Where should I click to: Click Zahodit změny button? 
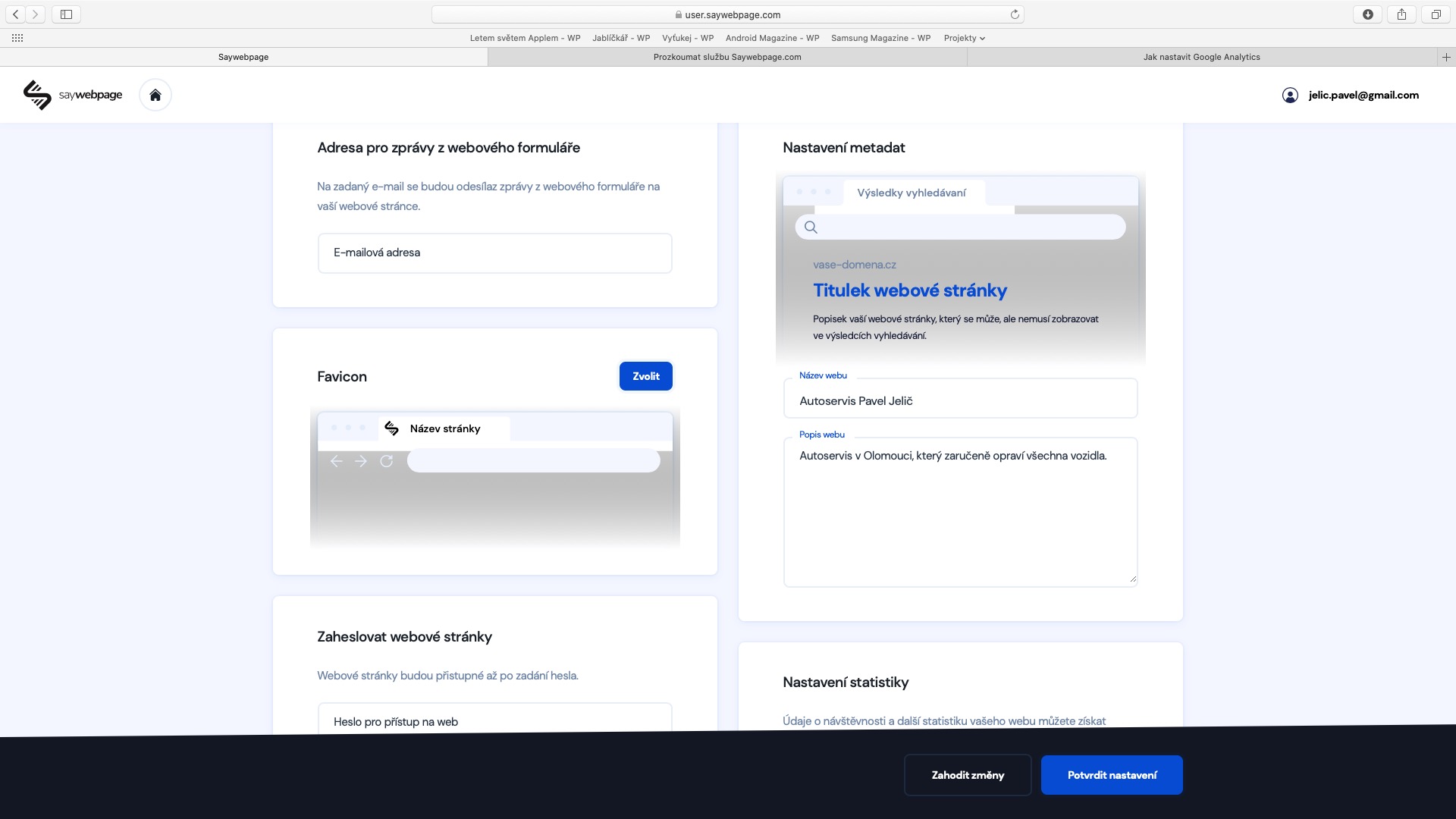pyautogui.click(x=968, y=775)
